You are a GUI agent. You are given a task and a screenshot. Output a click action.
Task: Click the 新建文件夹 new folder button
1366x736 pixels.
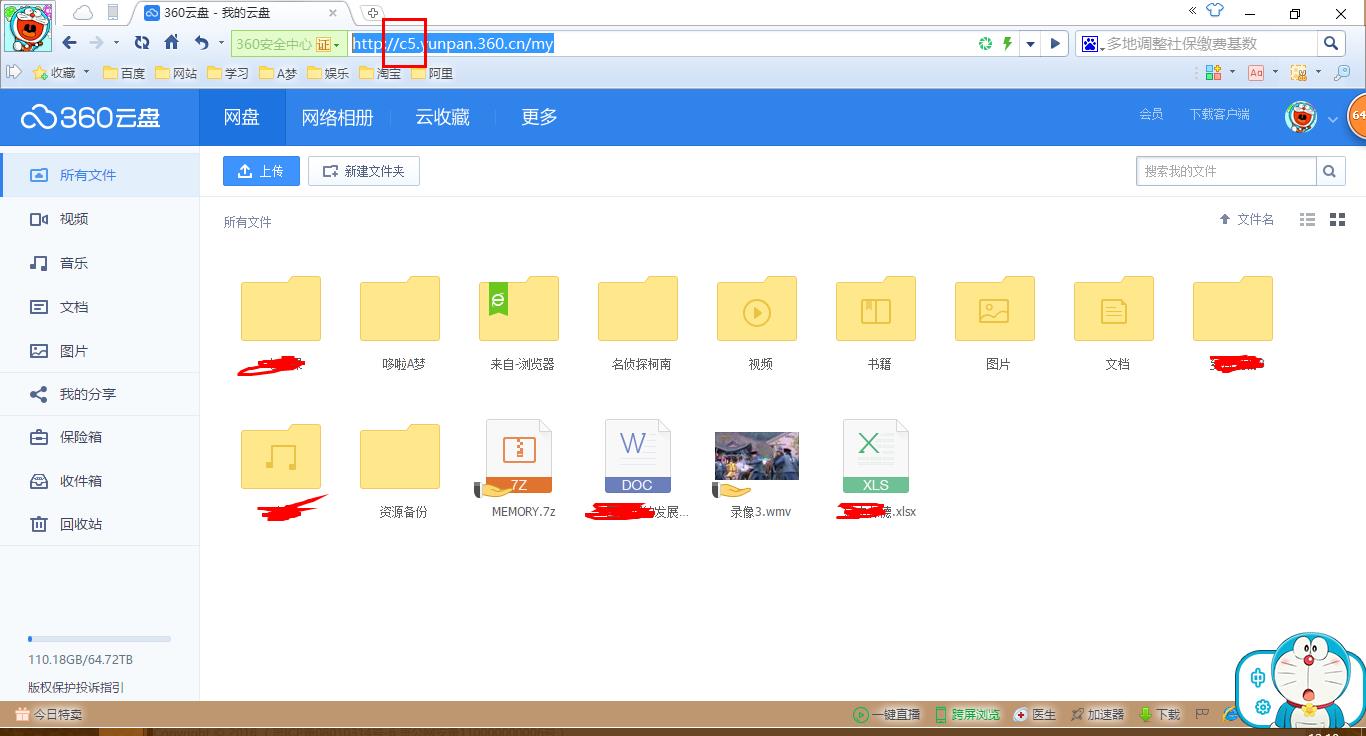click(363, 171)
